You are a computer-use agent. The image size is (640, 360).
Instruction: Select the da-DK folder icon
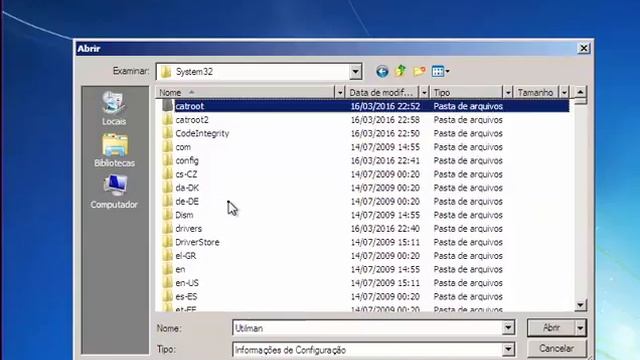pos(167,187)
